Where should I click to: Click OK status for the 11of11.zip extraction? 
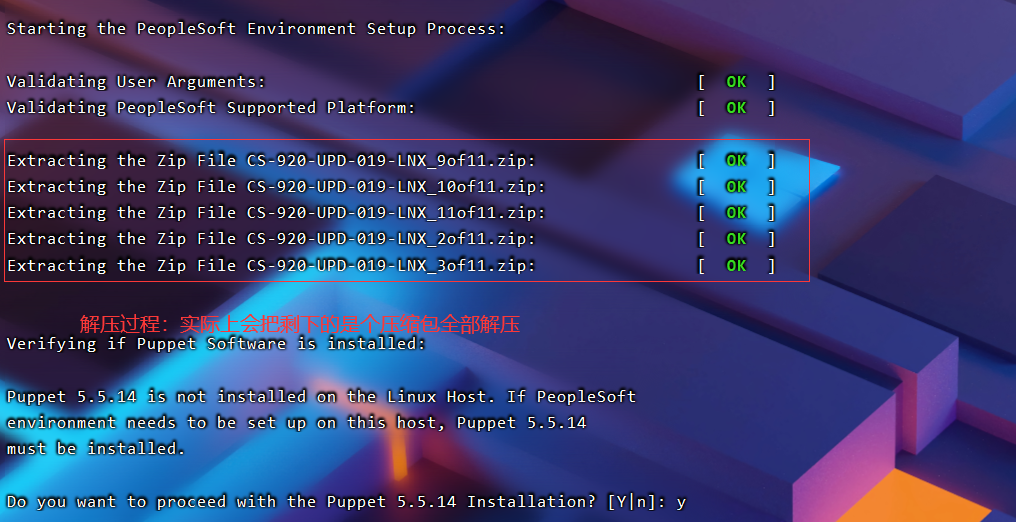(x=736, y=213)
